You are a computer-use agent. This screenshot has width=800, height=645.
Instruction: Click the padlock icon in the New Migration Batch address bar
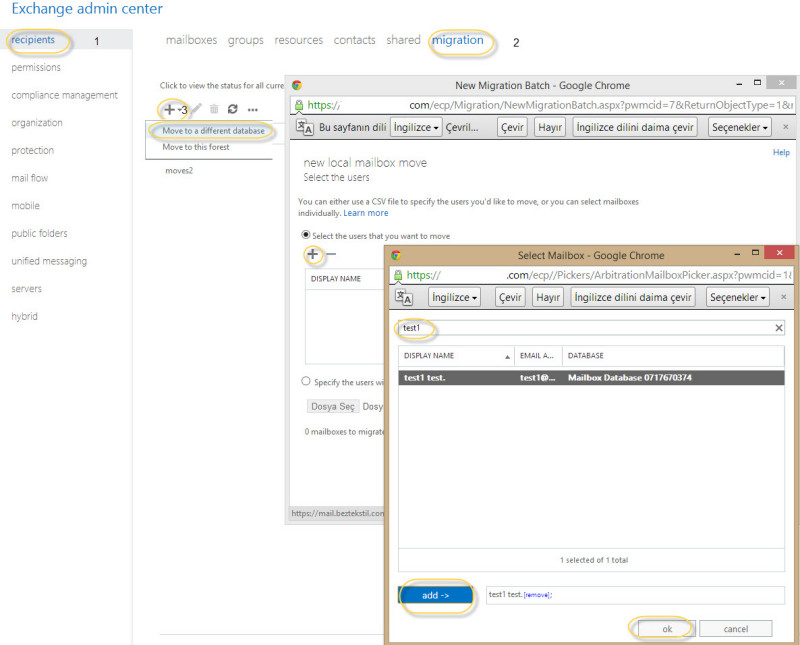click(299, 105)
